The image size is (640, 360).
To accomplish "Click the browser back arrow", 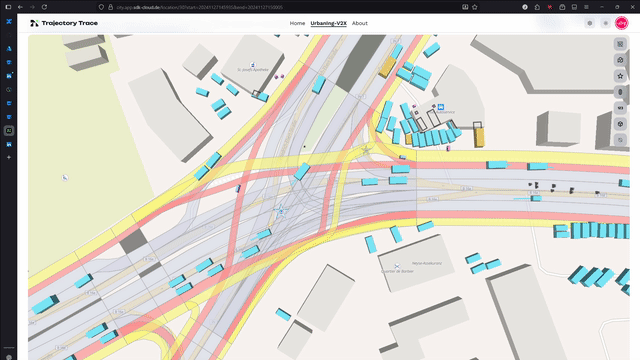I will tap(20, 7).
